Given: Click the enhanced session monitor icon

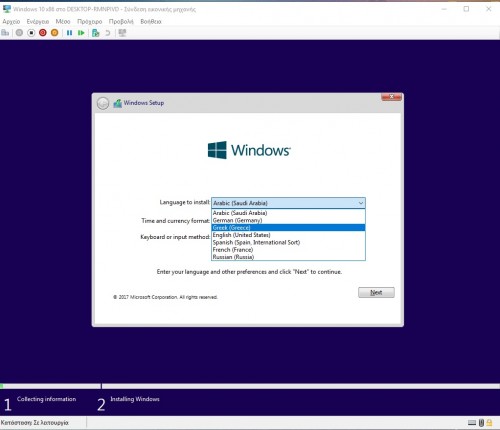Looking at the screenshot, I should pos(122,33).
